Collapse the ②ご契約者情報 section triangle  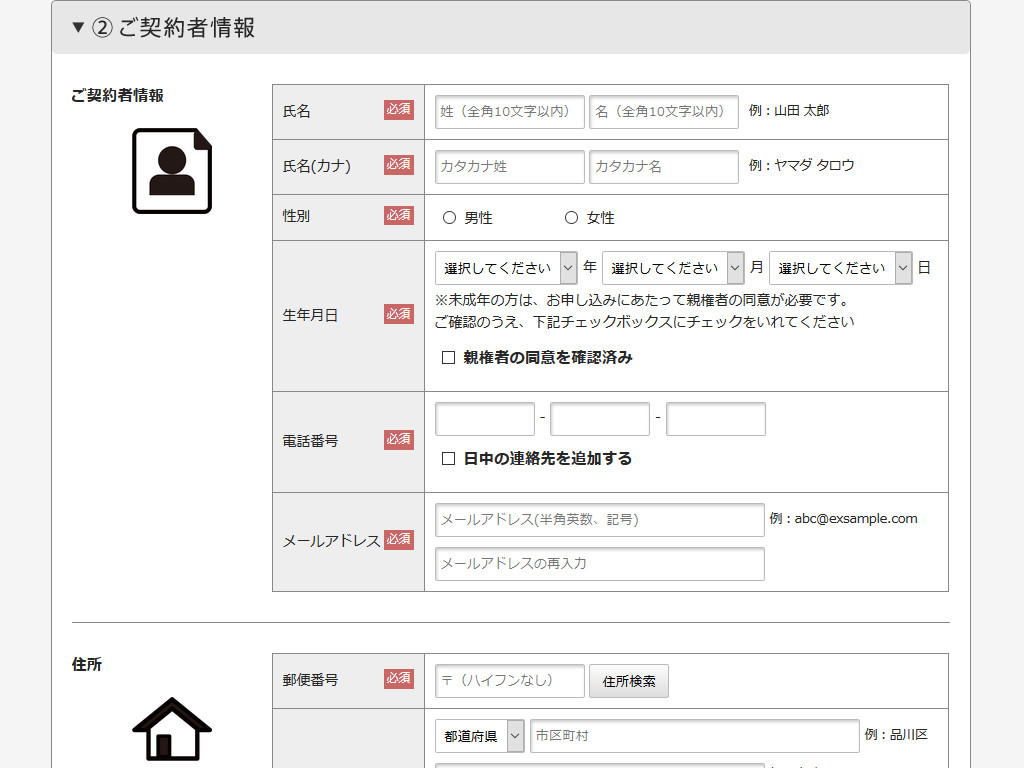tap(78, 27)
